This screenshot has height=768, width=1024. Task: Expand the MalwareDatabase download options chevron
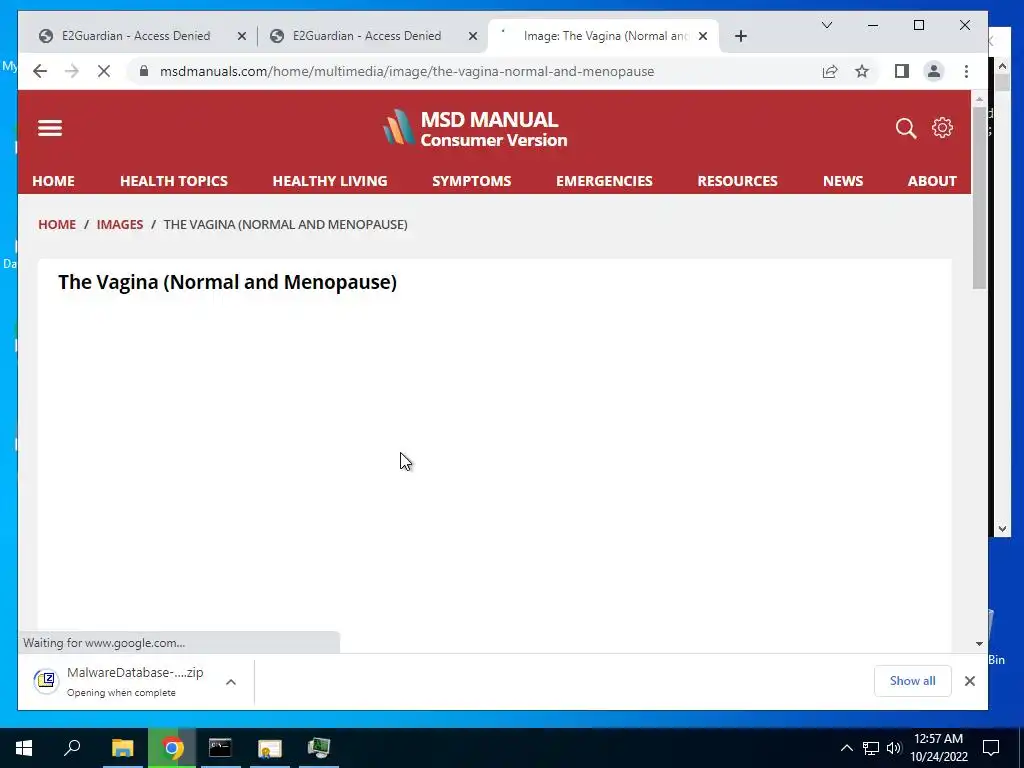point(231,682)
